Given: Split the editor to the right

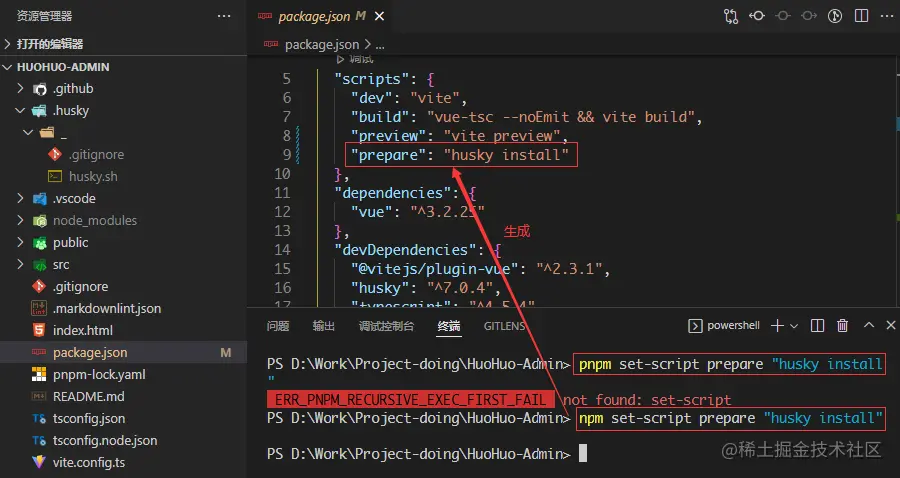Looking at the screenshot, I should tap(862, 16).
